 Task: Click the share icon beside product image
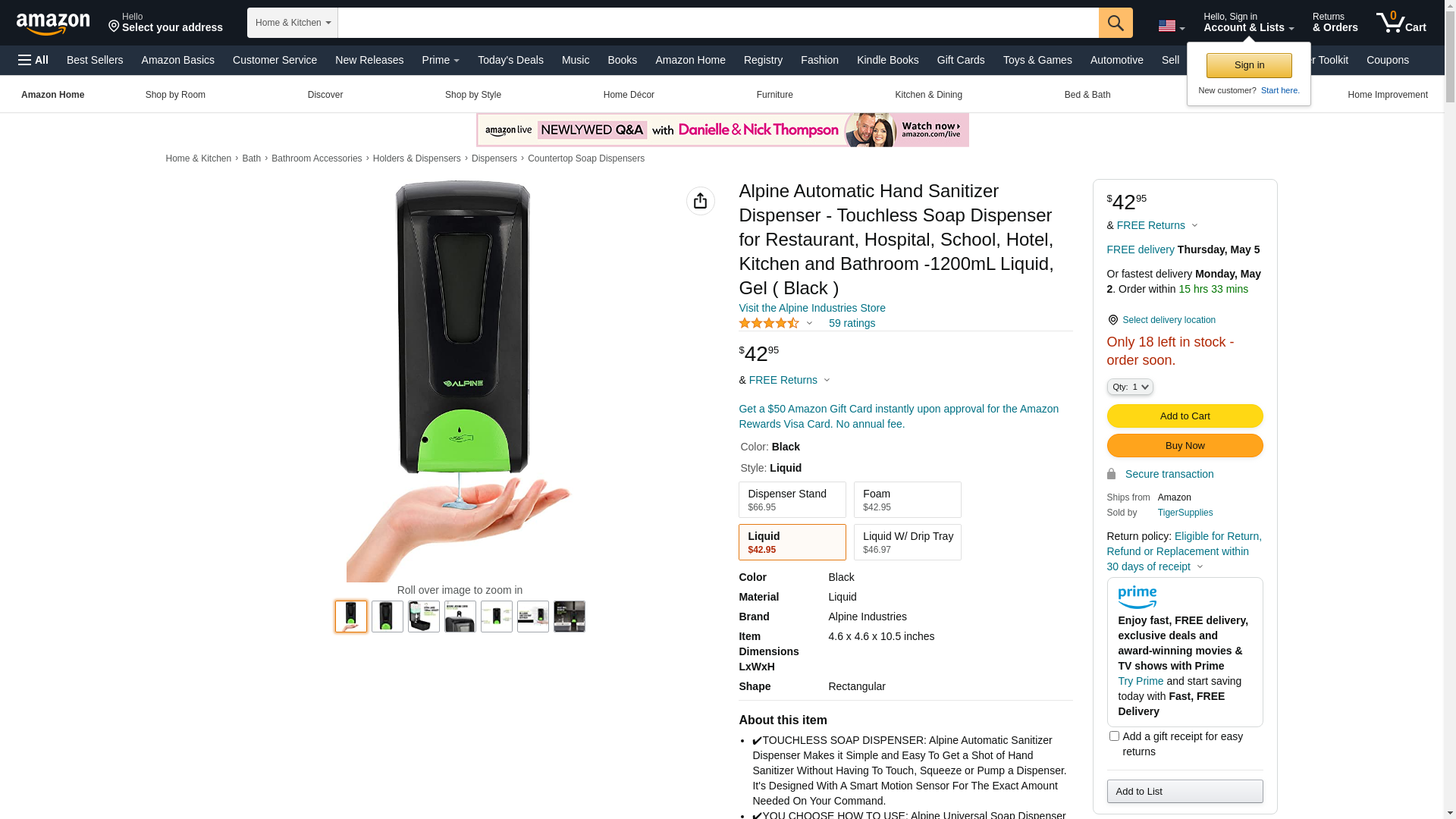[x=701, y=201]
